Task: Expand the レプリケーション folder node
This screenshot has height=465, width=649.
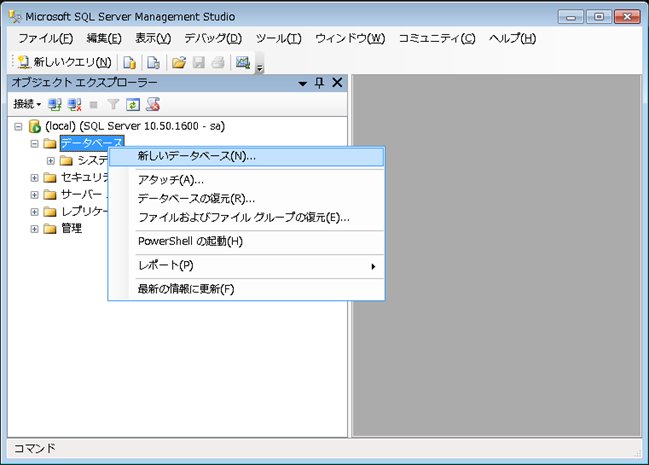Action: tap(34, 212)
